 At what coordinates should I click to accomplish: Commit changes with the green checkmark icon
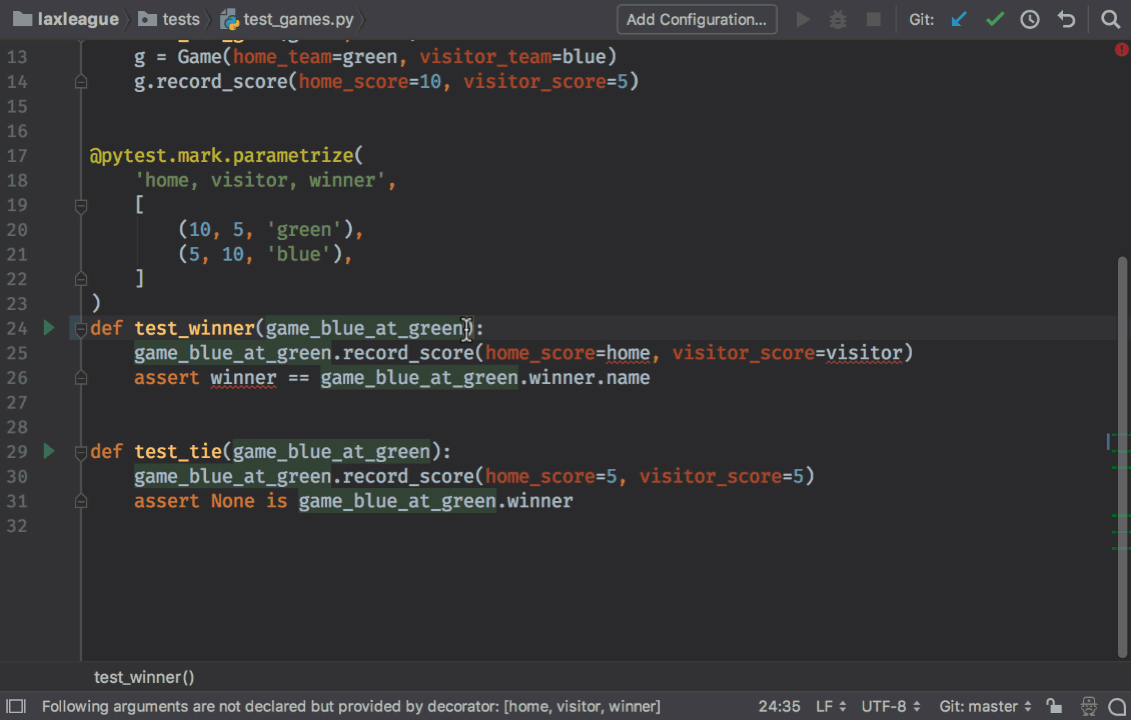click(x=994, y=19)
